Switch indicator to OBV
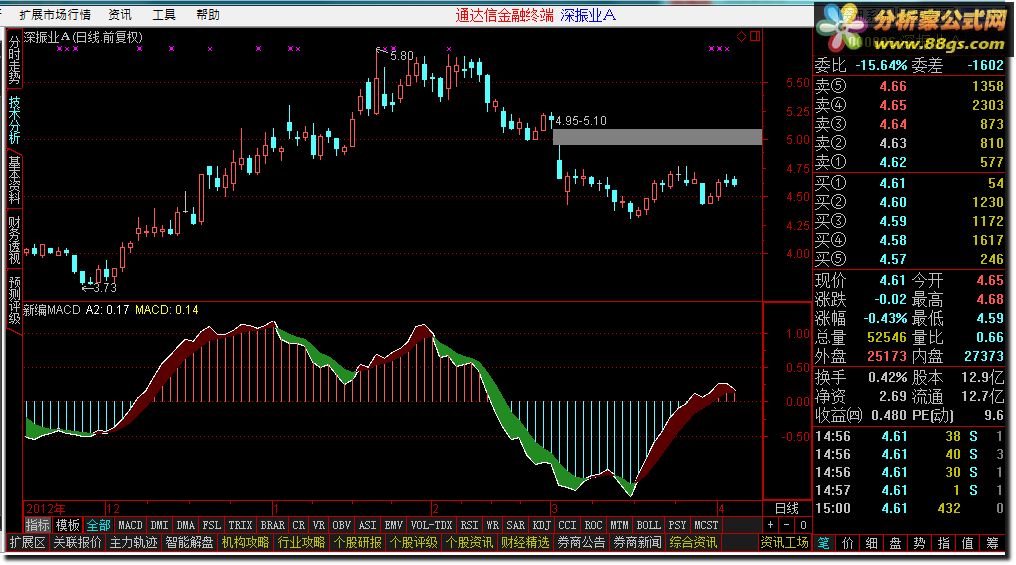 (x=341, y=525)
